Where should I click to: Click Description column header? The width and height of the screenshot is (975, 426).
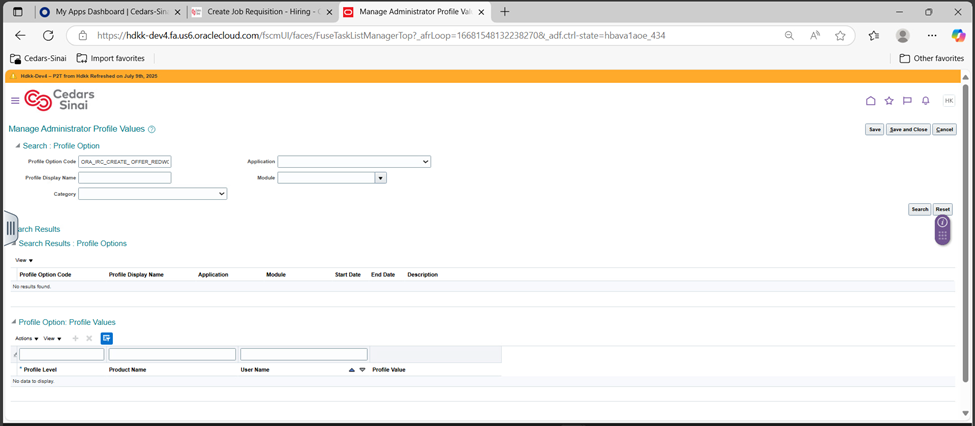click(x=423, y=274)
